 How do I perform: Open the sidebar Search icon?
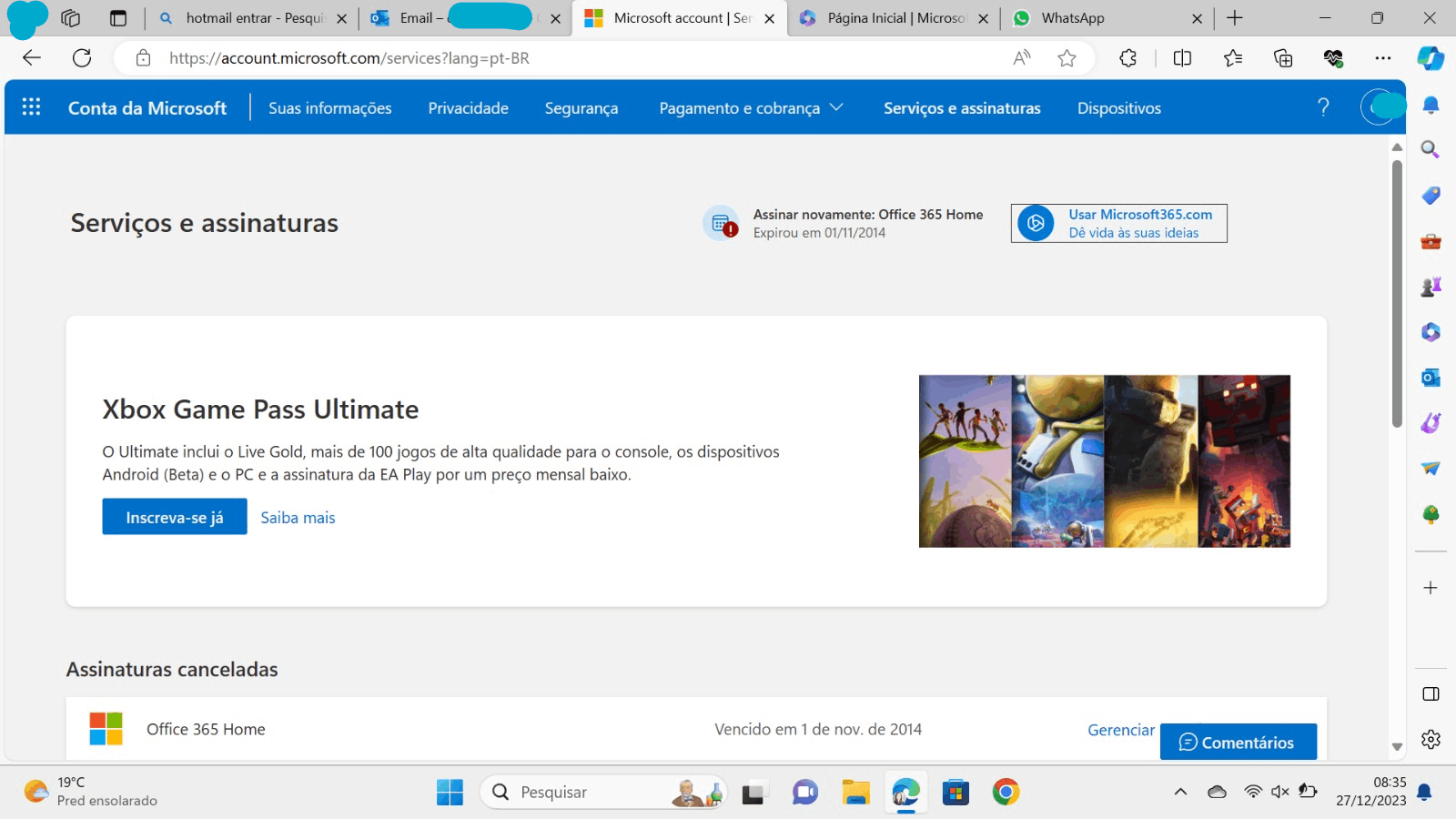[1431, 149]
